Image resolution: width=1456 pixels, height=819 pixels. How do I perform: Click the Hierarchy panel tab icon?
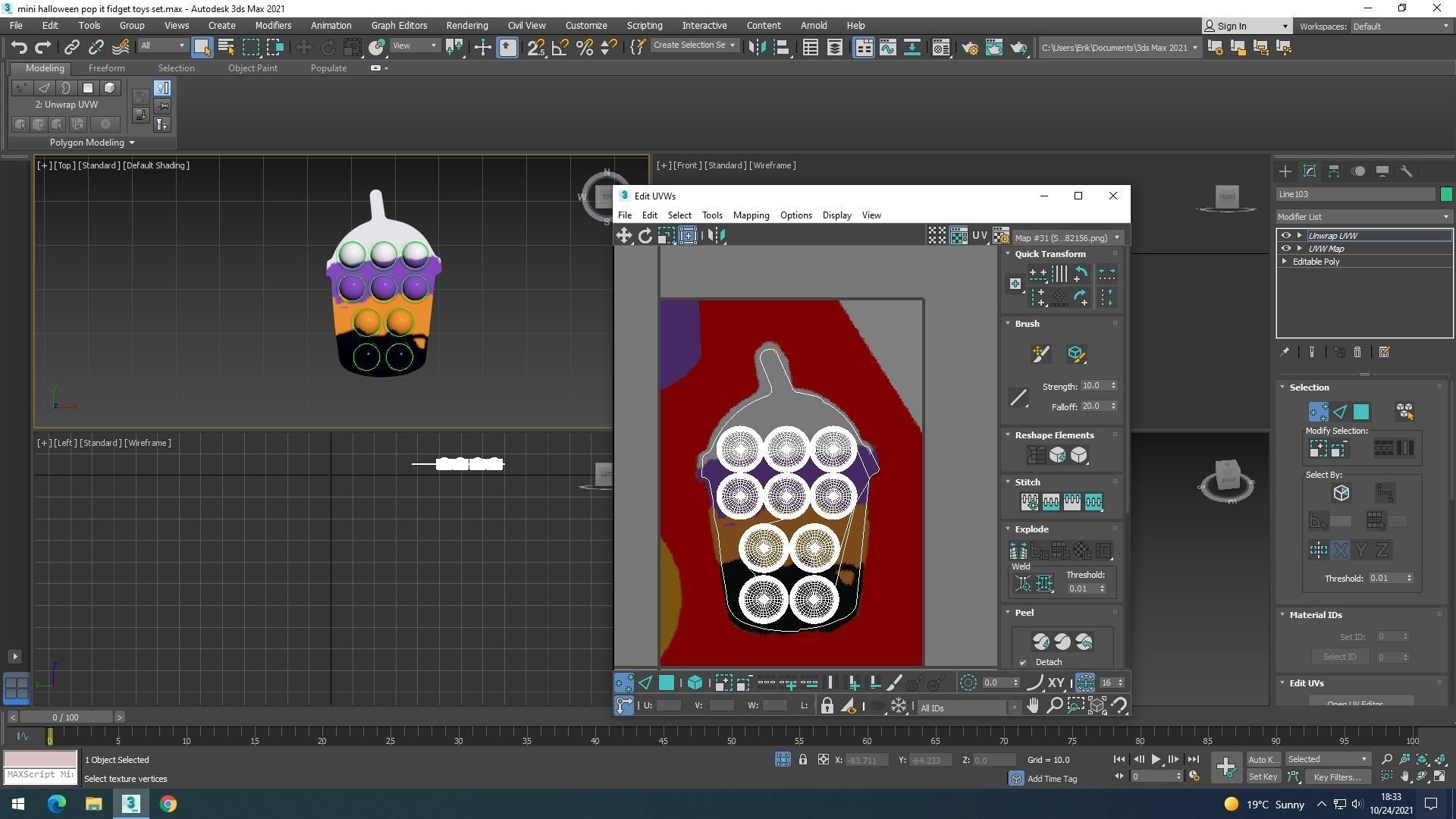(1334, 171)
